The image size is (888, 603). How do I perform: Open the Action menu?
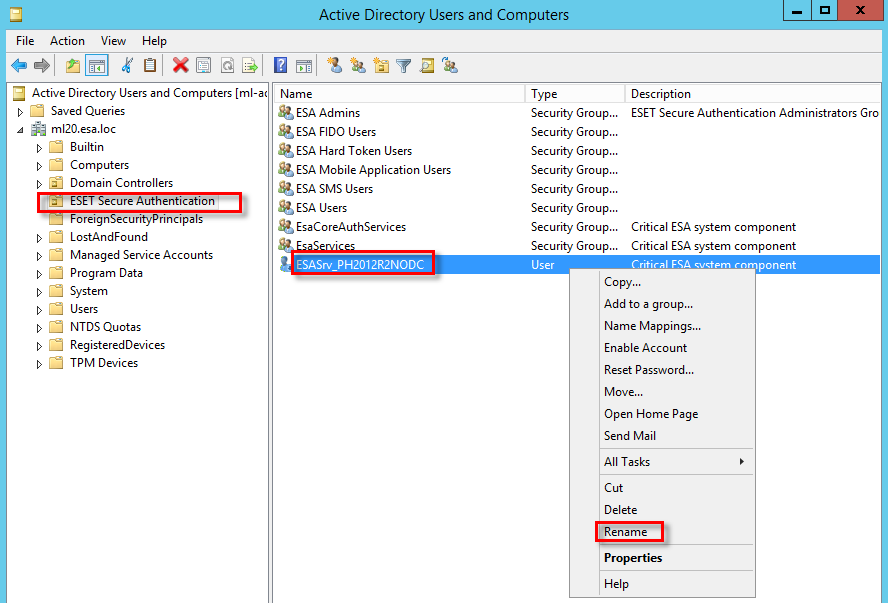point(67,41)
